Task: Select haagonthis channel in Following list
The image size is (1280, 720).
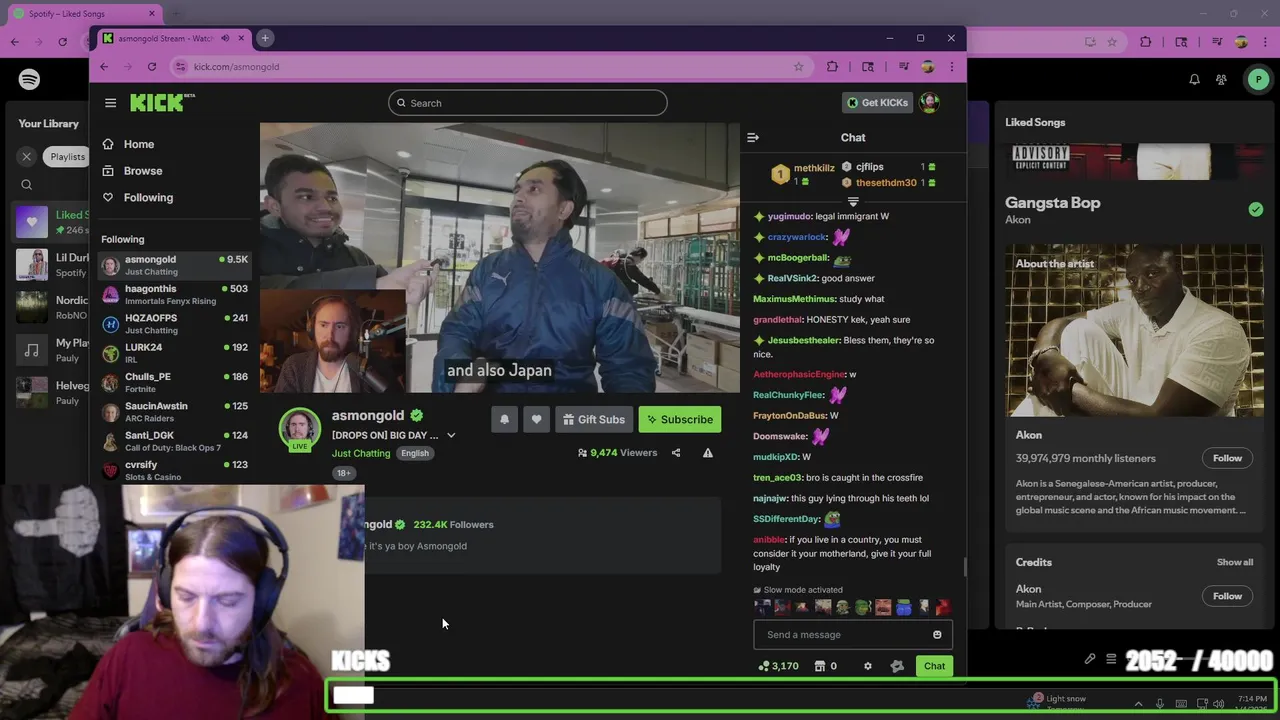Action: 174,294
